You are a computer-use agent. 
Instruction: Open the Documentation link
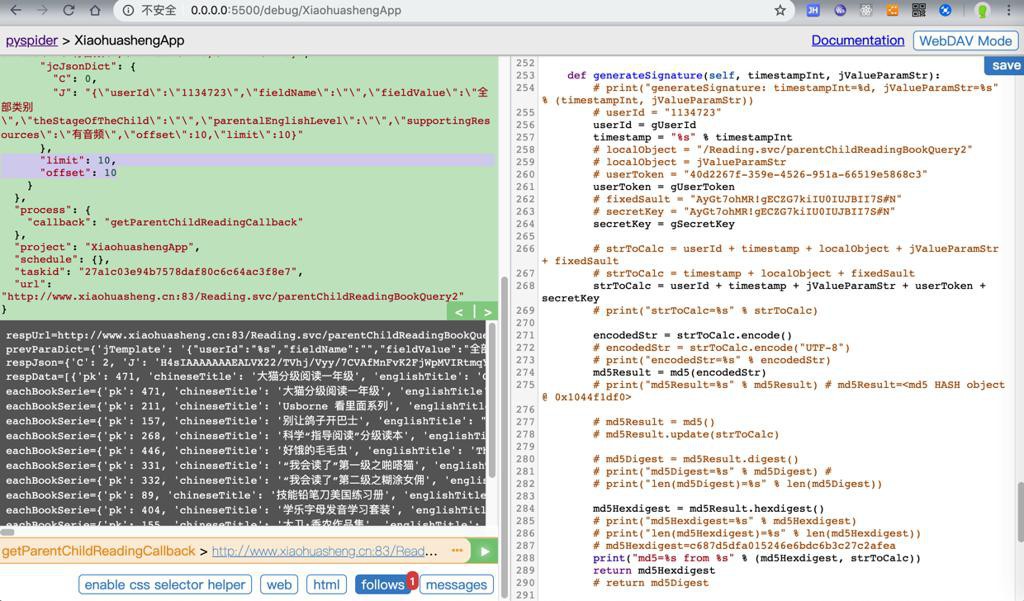point(857,41)
